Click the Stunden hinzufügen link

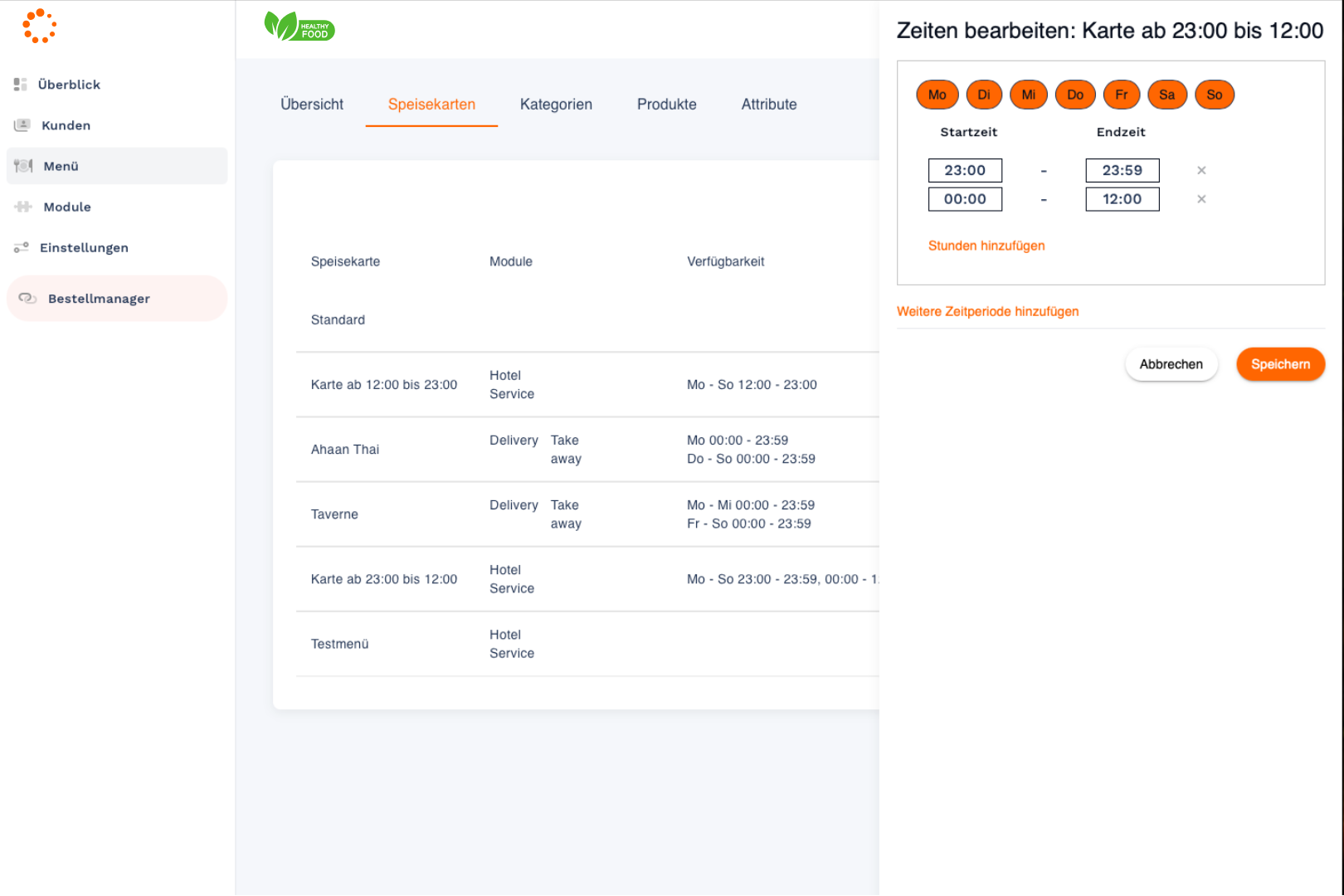click(x=986, y=246)
